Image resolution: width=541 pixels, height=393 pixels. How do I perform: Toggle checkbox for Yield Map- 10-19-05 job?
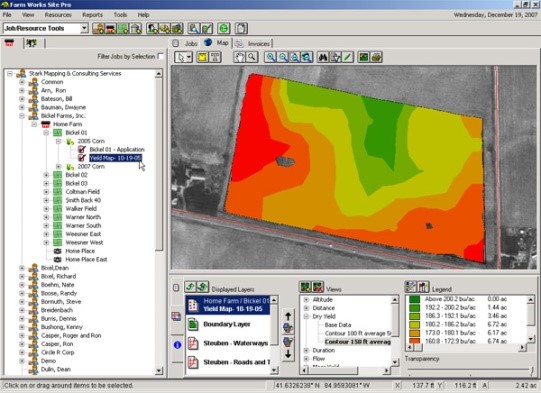[82, 158]
